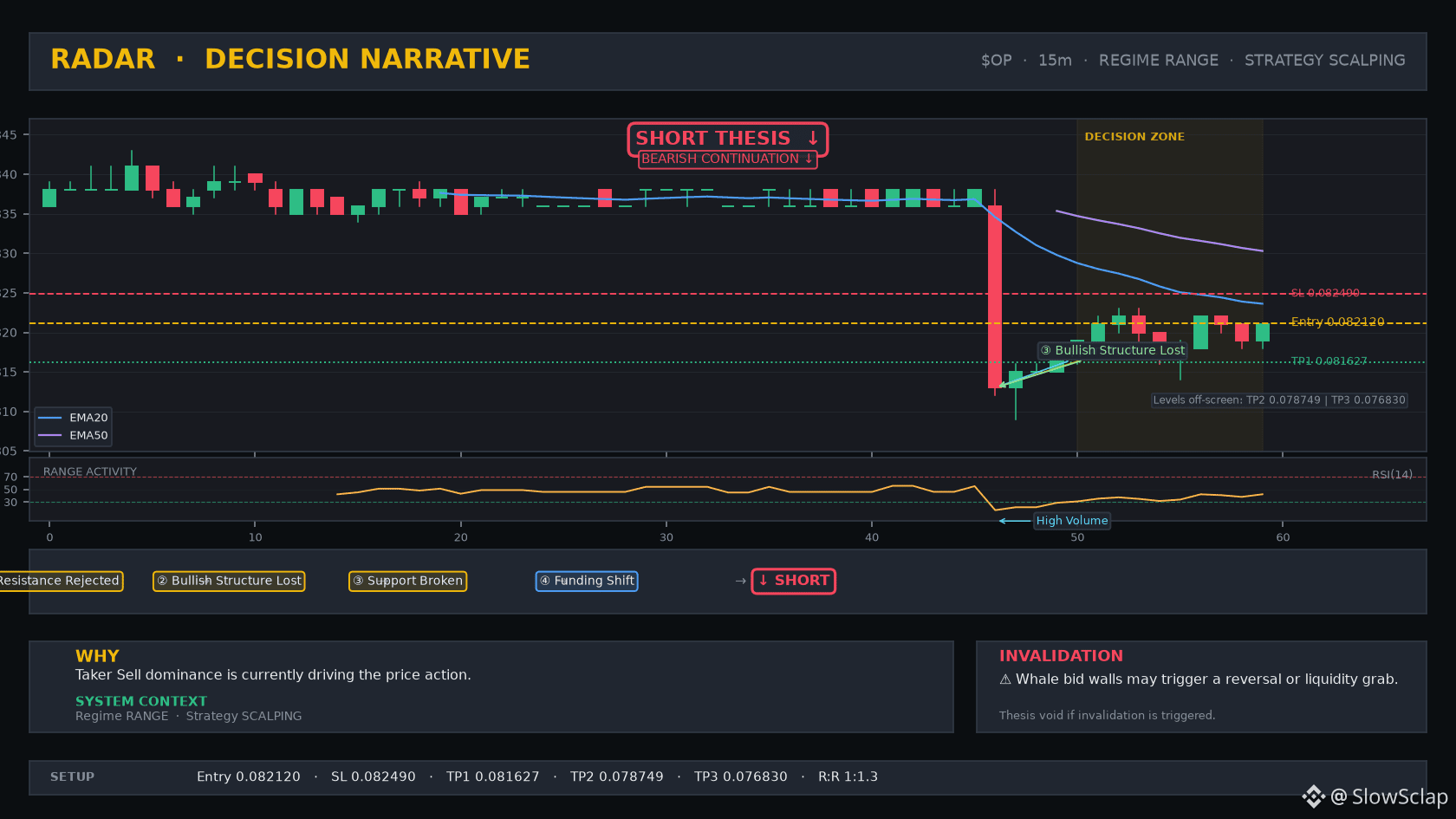1456x819 pixels.
Task: Click the EMA20 blue legend line
Action: point(50,418)
